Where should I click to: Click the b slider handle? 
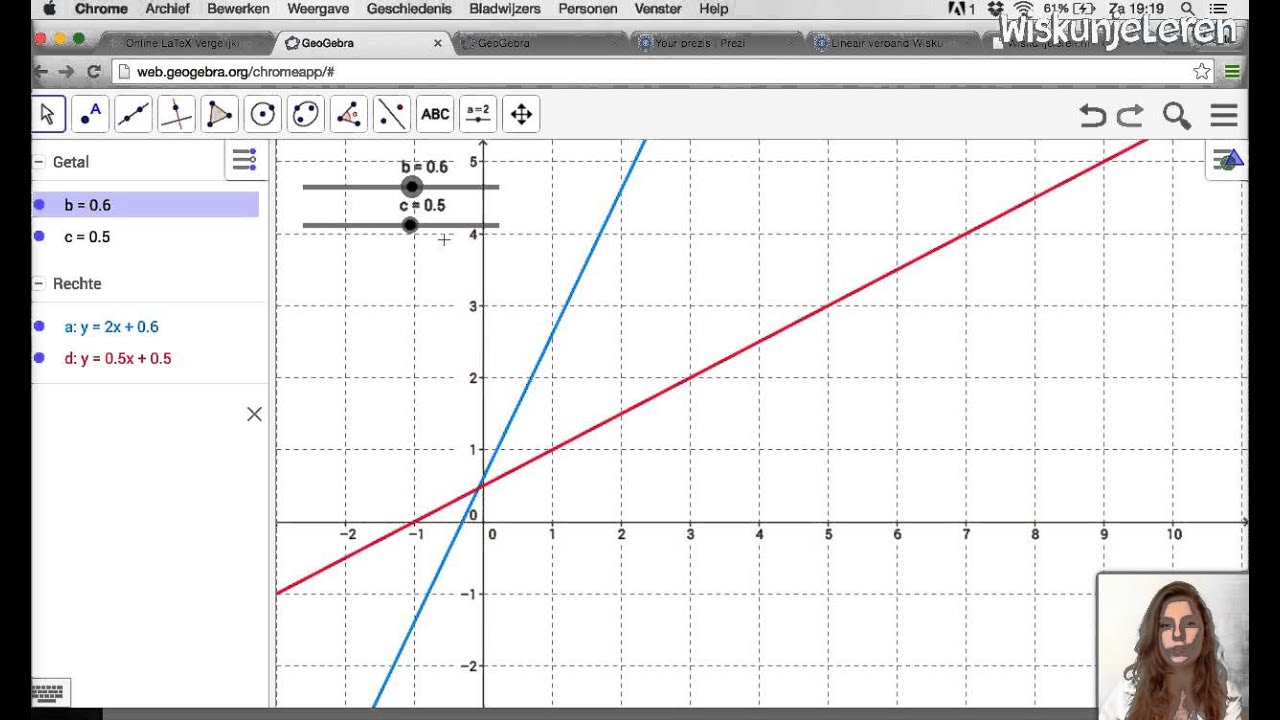pyautogui.click(x=412, y=187)
